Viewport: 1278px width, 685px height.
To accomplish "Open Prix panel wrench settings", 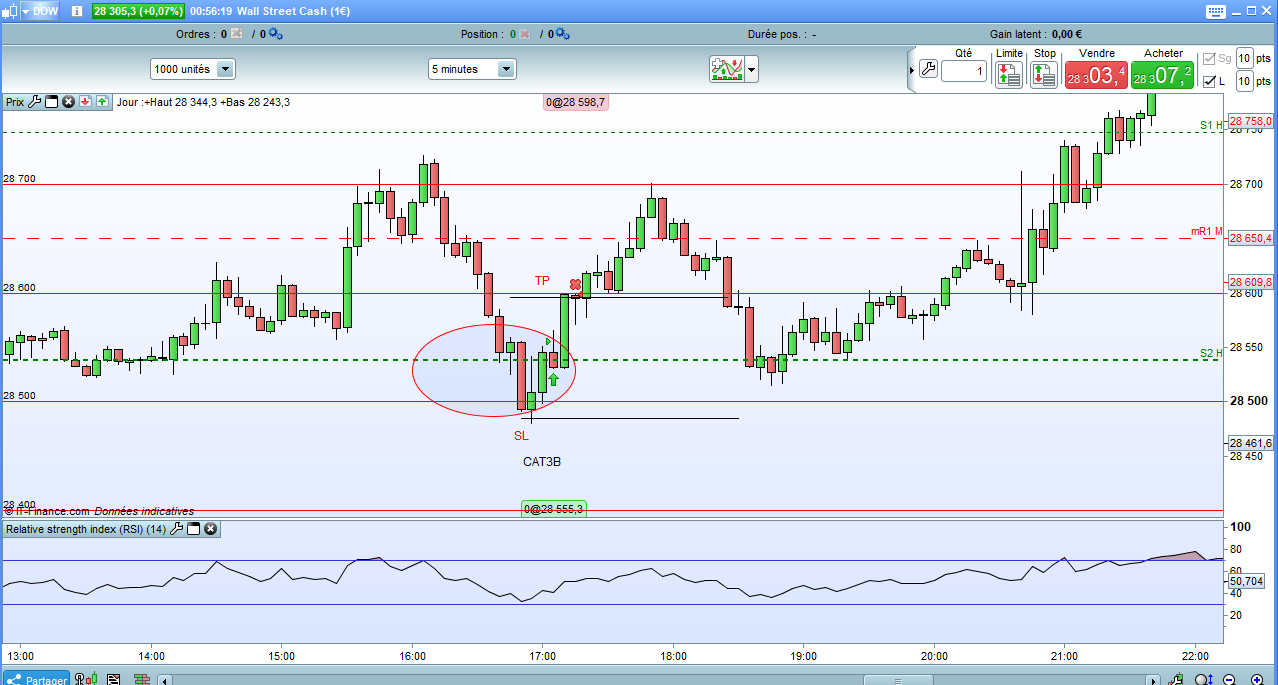I will coord(35,101).
